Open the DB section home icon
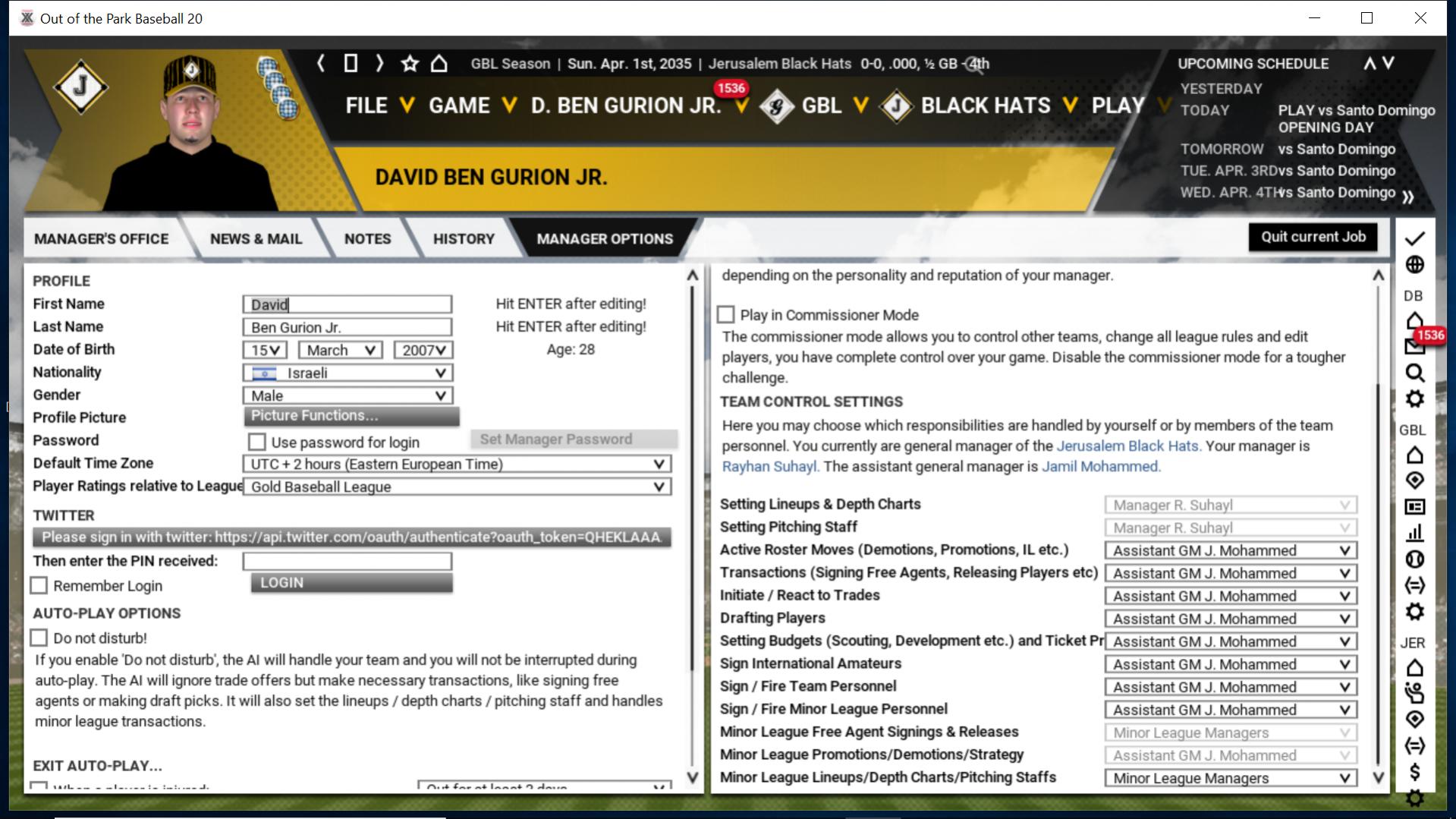Screen dimensions: 1456x819 [x=1414, y=320]
